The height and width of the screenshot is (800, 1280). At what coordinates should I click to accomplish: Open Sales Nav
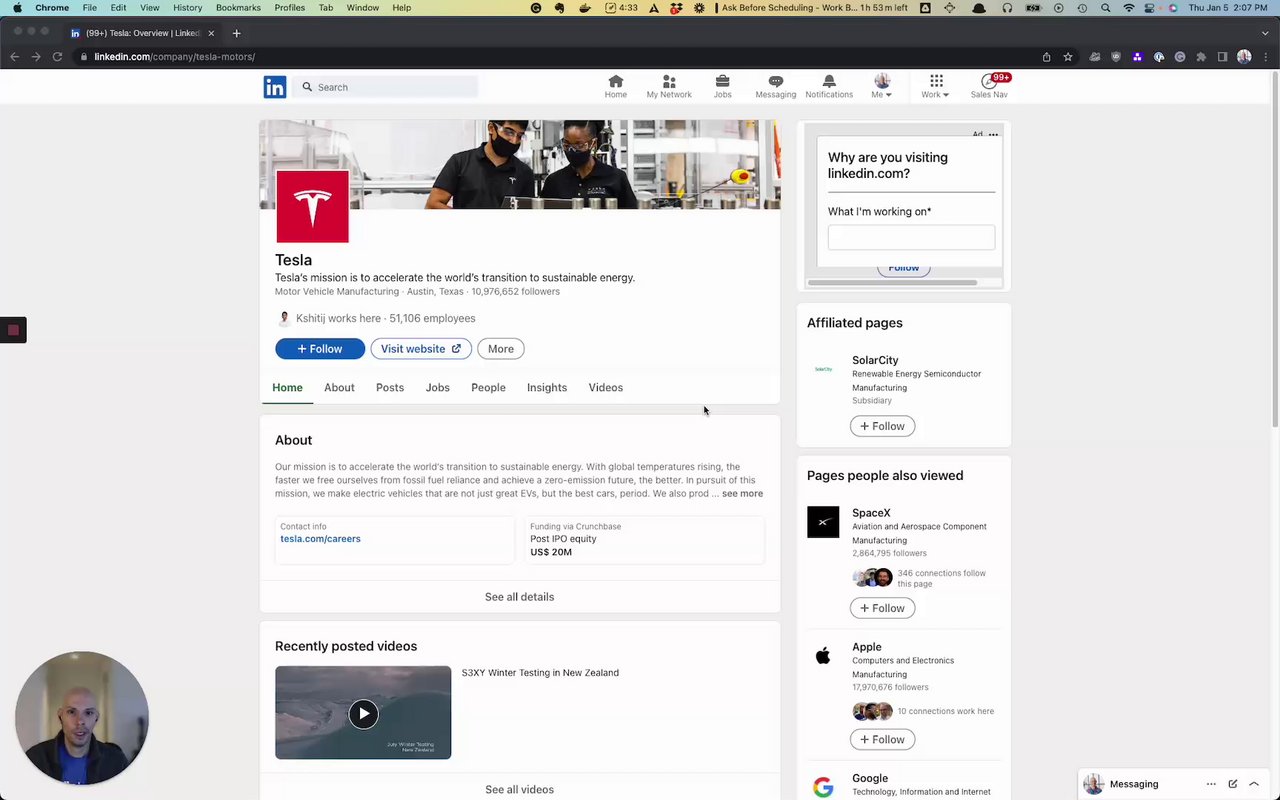click(x=989, y=87)
